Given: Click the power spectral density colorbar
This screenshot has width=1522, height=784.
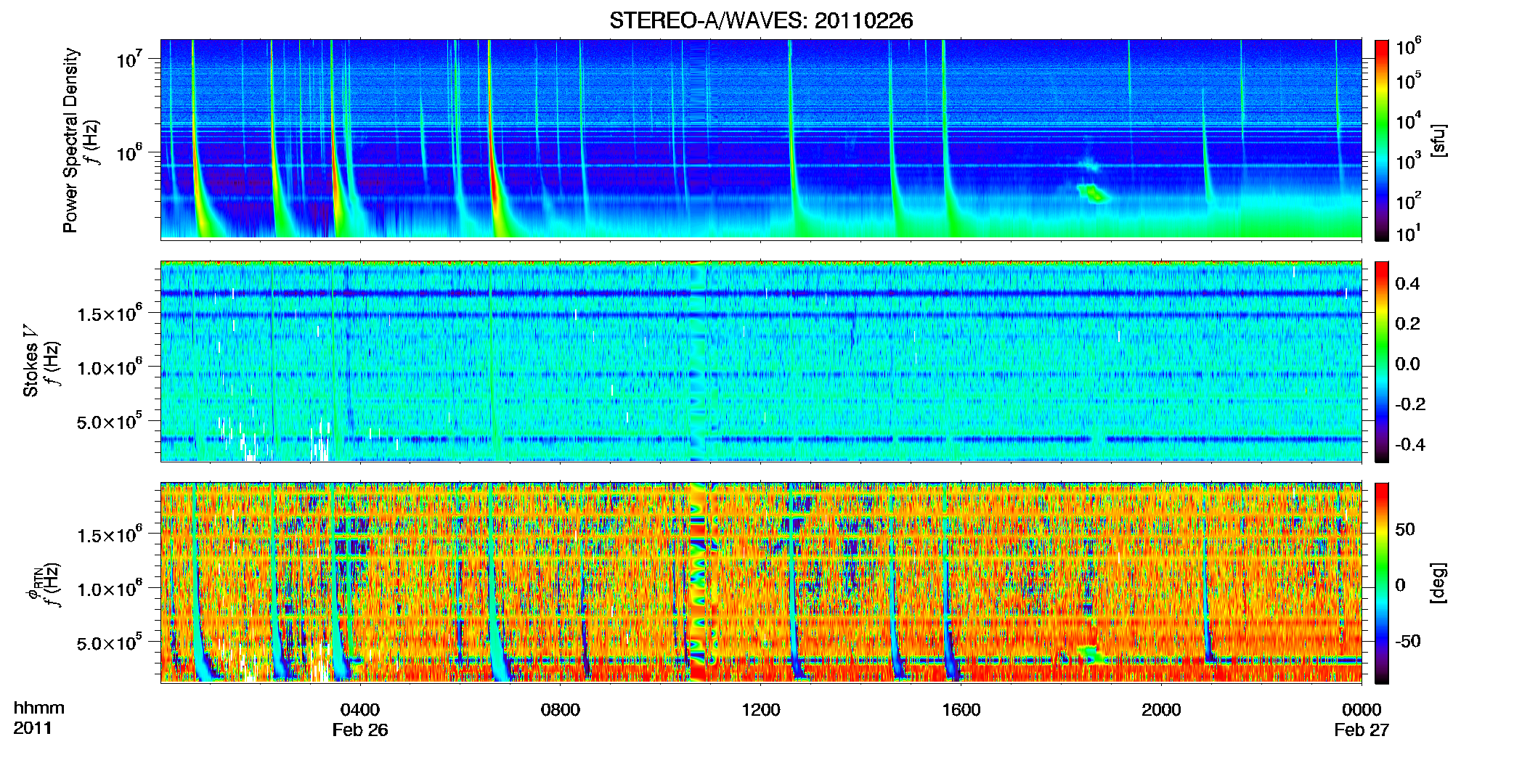Looking at the screenshot, I should coord(1382,140).
